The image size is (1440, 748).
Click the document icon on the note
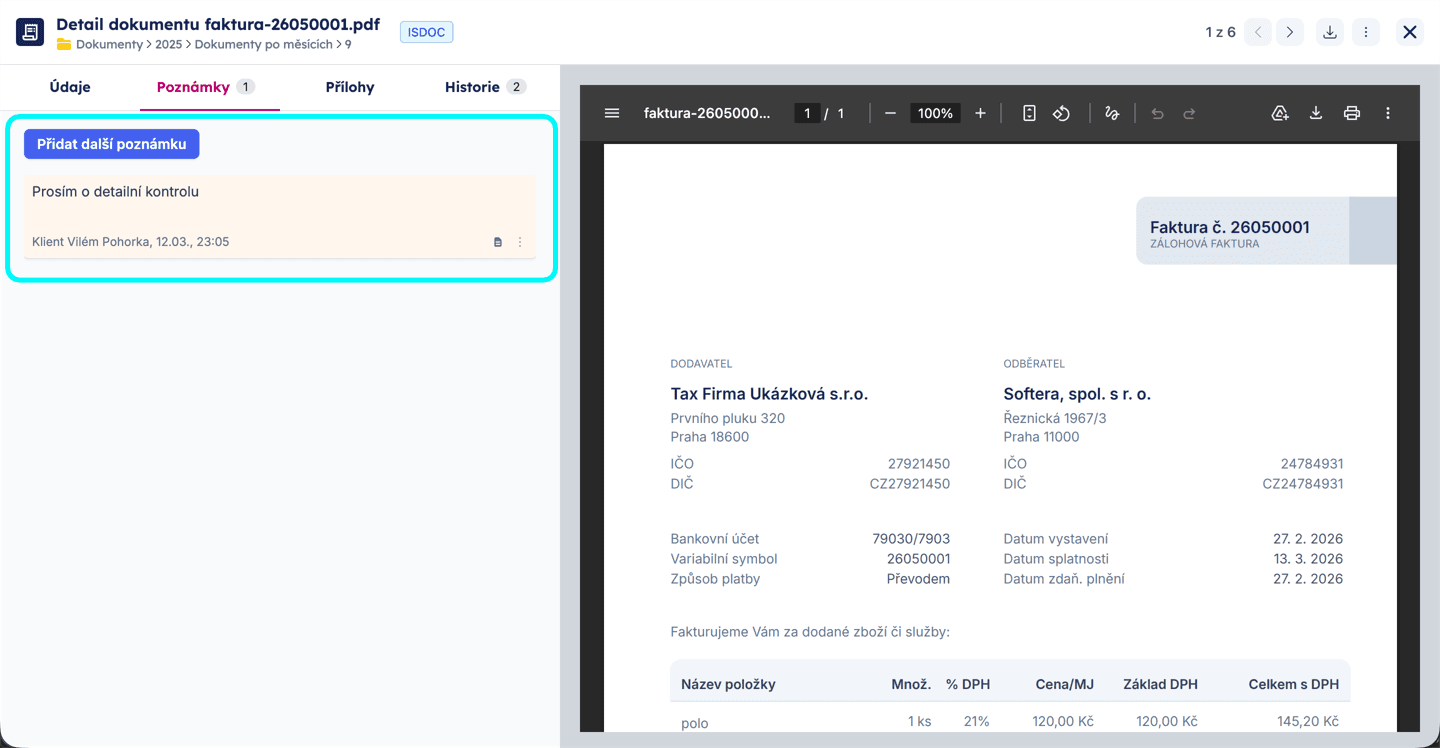[498, 242]
